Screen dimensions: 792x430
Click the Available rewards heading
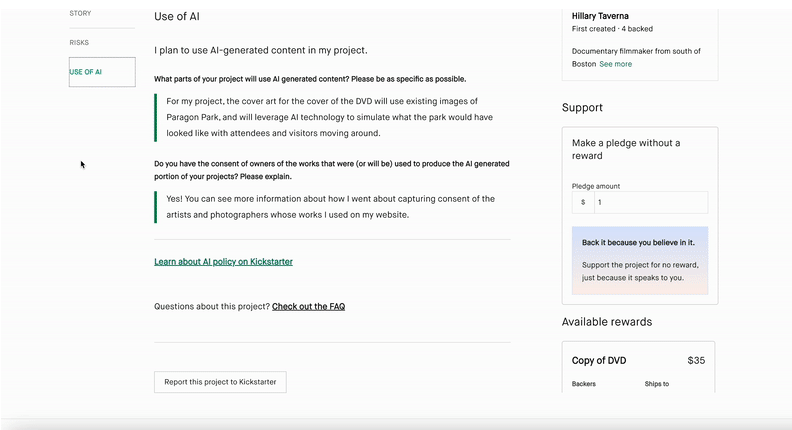607,322
